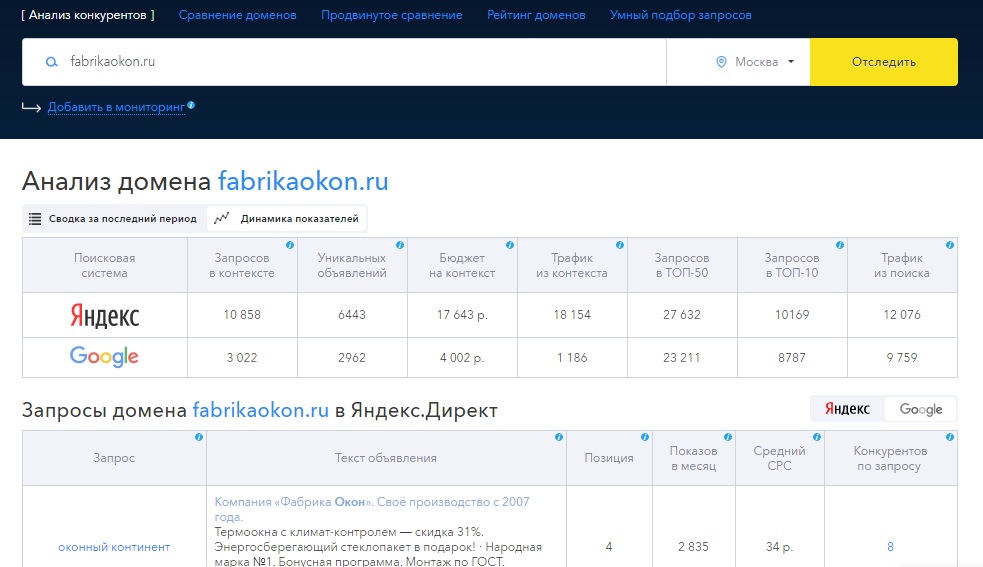
Task: Click info icon on Средний CPC column
Action: click(817, 437)
